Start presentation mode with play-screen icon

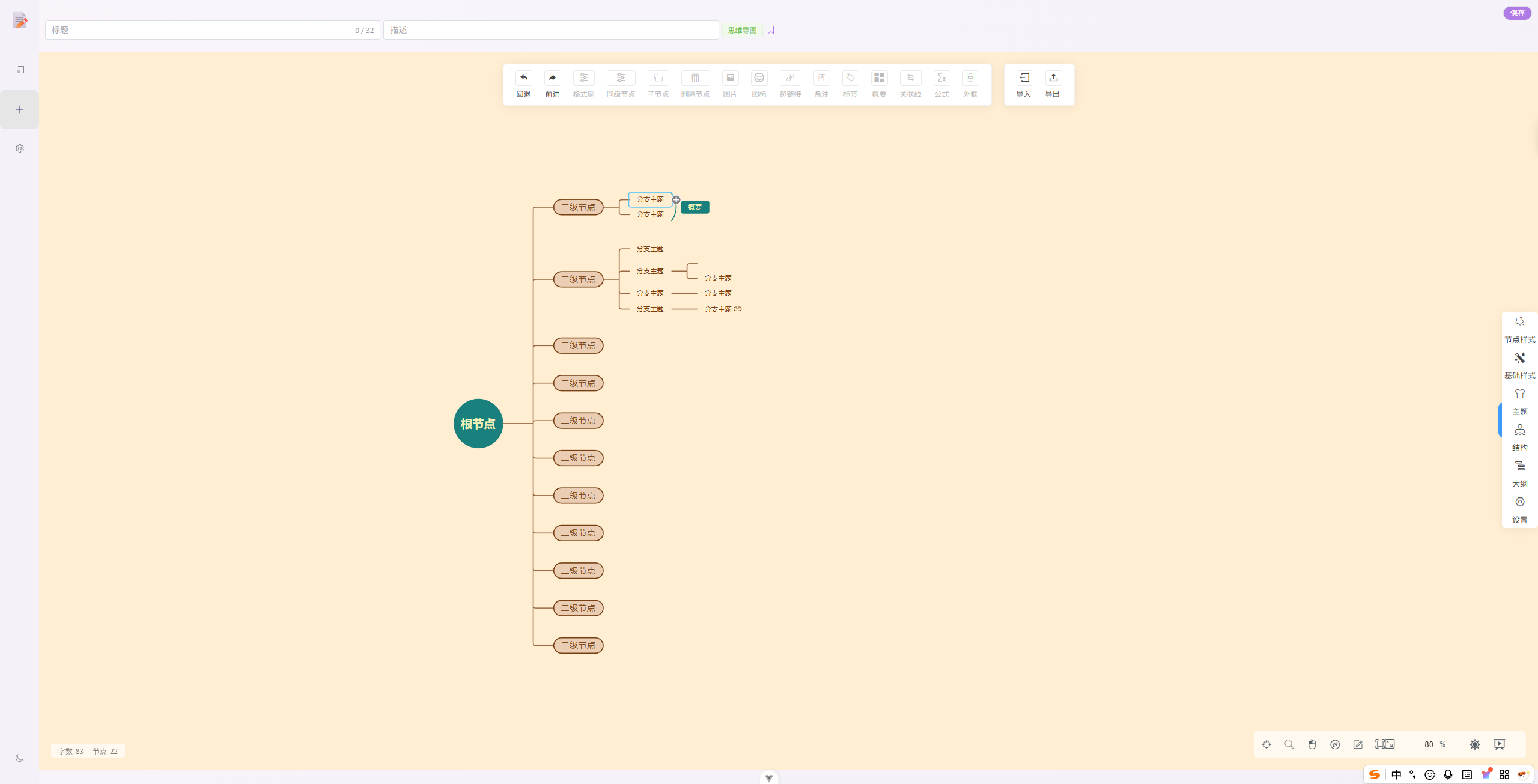coord(1500,744)
